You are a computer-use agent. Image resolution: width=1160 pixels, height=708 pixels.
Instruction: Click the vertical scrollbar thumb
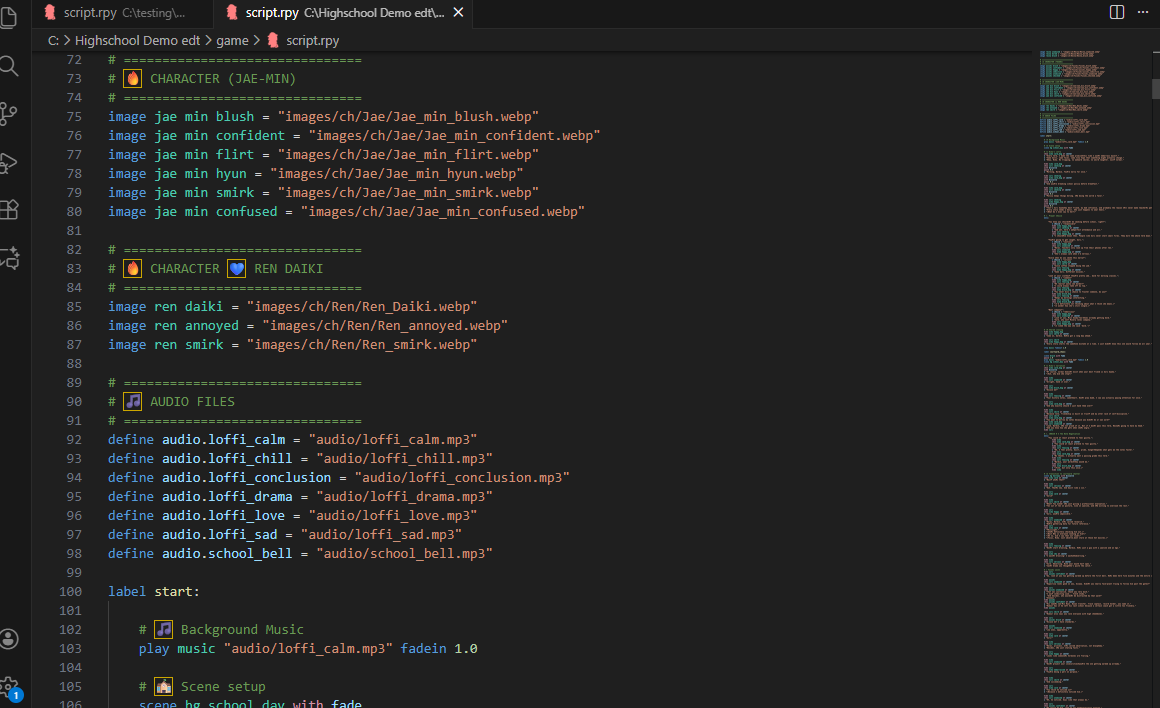(x=1156, y=88)
